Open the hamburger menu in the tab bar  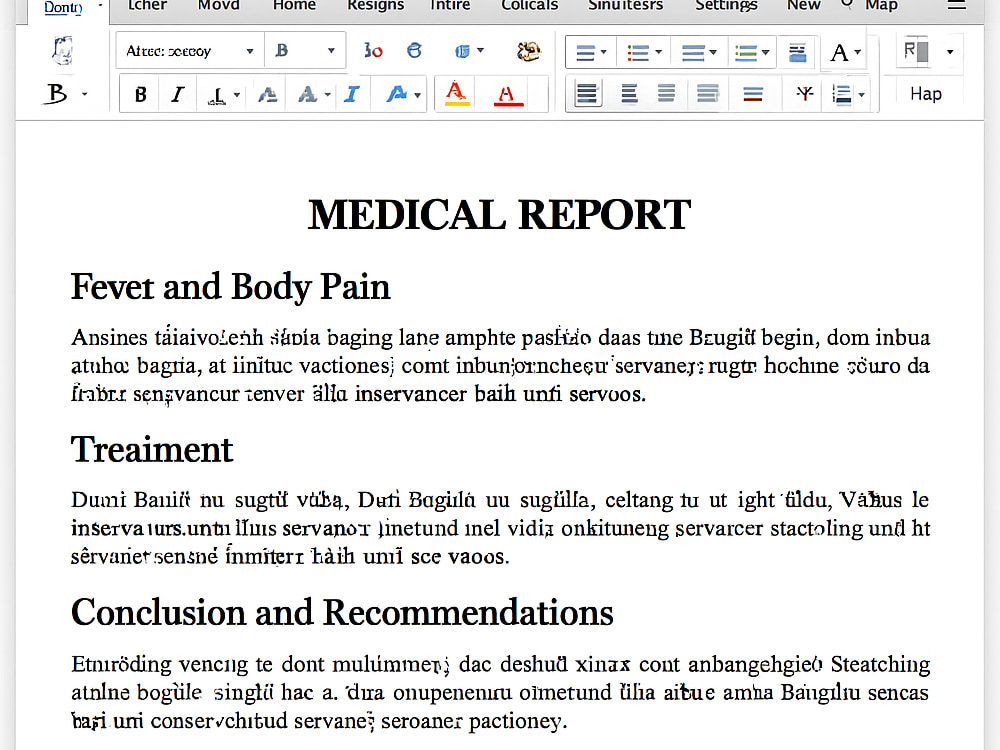click(957, 4)
